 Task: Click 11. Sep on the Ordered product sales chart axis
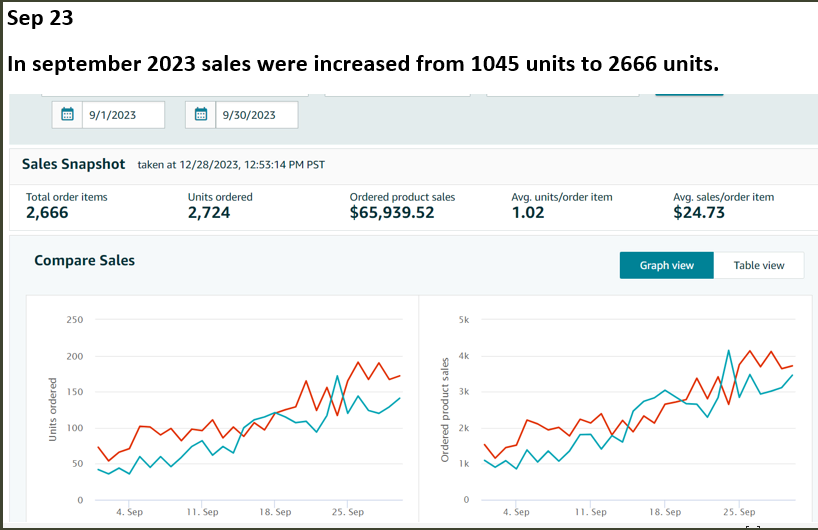click(592, 512)
